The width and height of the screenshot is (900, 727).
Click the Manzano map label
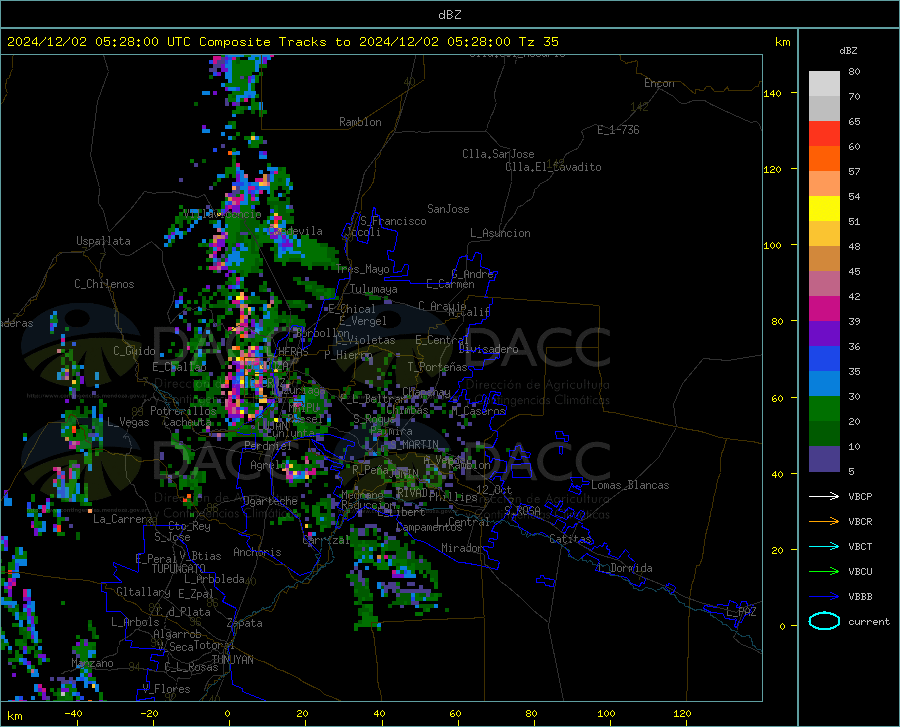pyautogui.click(x=92, y=663)
